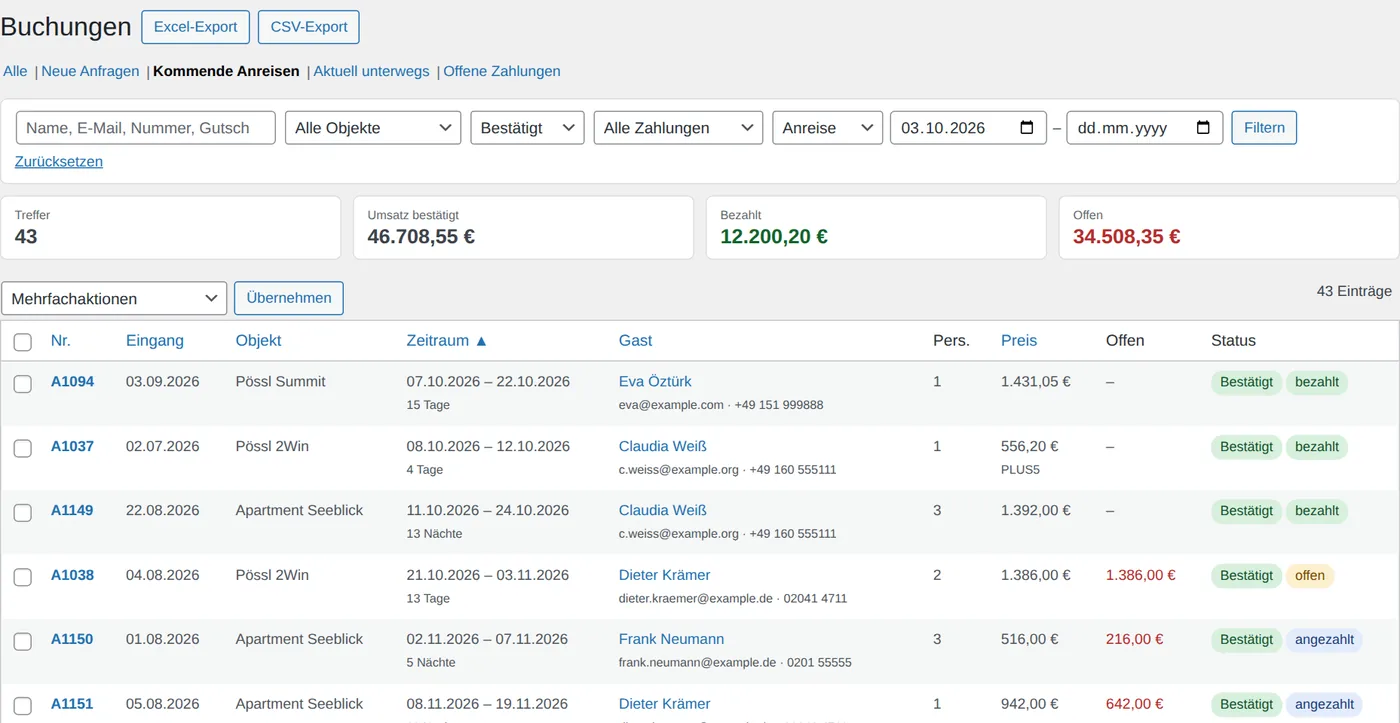Show the Offene Zahlungen view
1400x723 pixels.
click(x=502, y=71)
